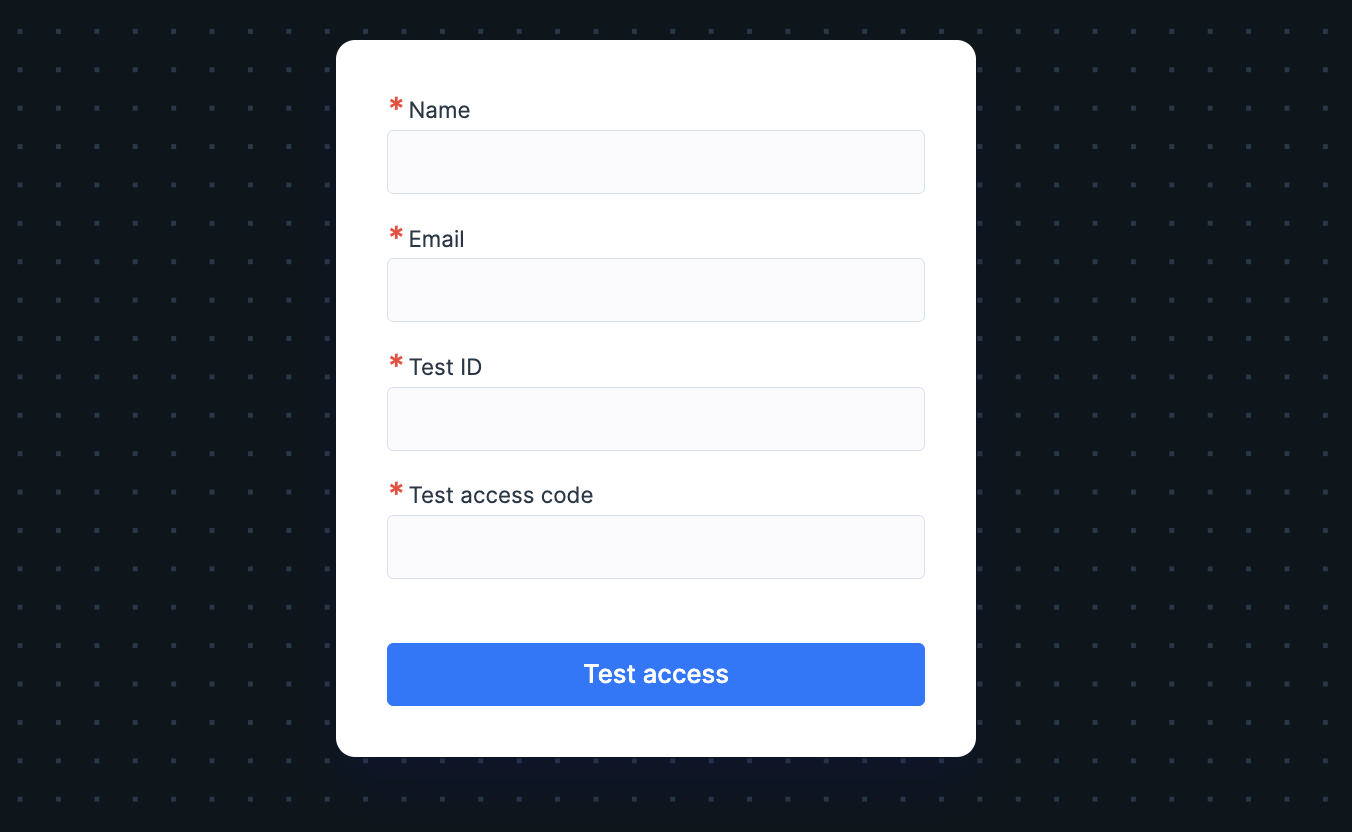Click the required asterisk next to Email

(396, 235)
